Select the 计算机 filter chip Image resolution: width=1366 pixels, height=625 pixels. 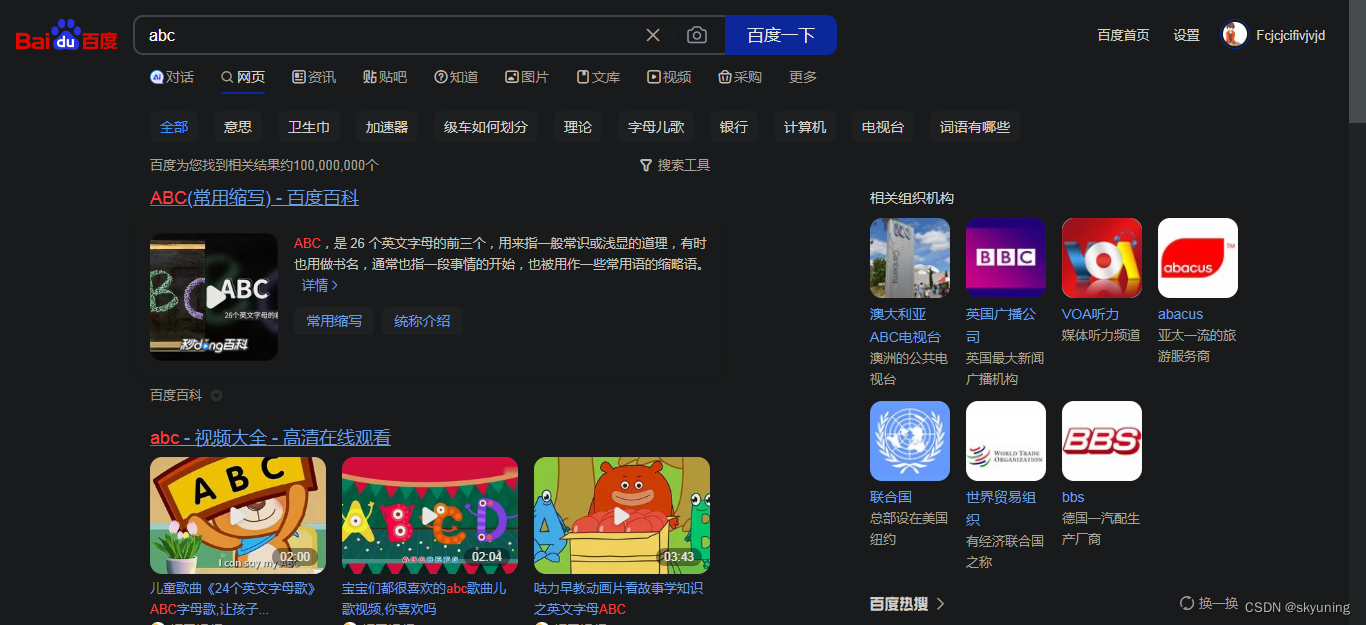(805, 127)
